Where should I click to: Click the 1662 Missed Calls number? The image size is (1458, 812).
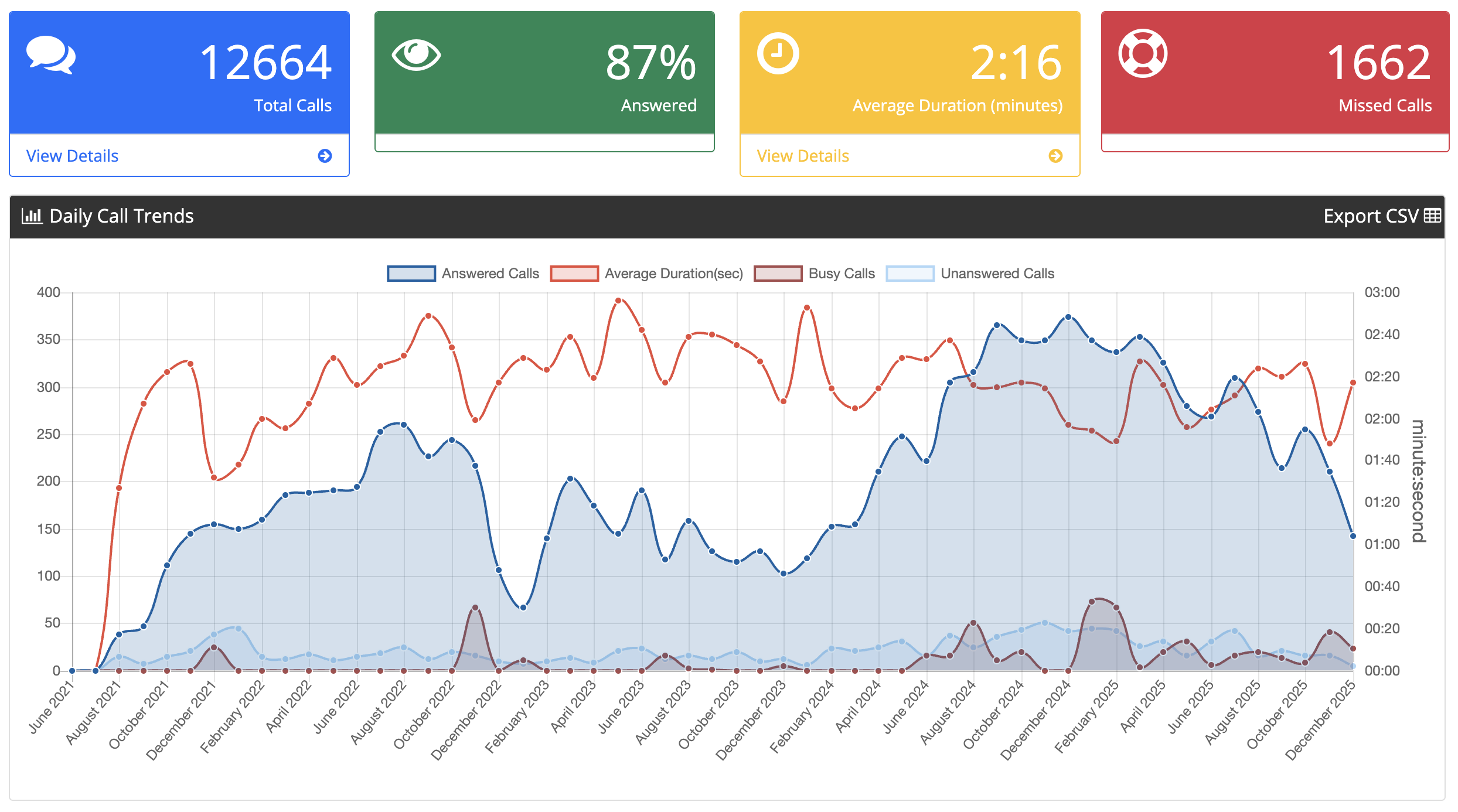tap(1378, 63)
